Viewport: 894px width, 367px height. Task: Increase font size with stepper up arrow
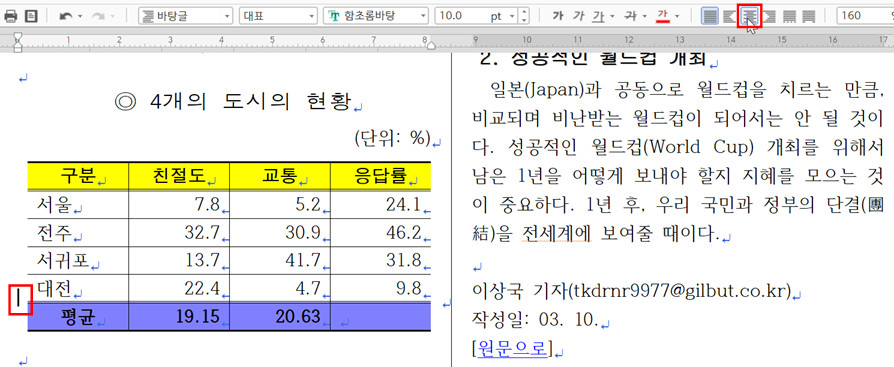525,12
